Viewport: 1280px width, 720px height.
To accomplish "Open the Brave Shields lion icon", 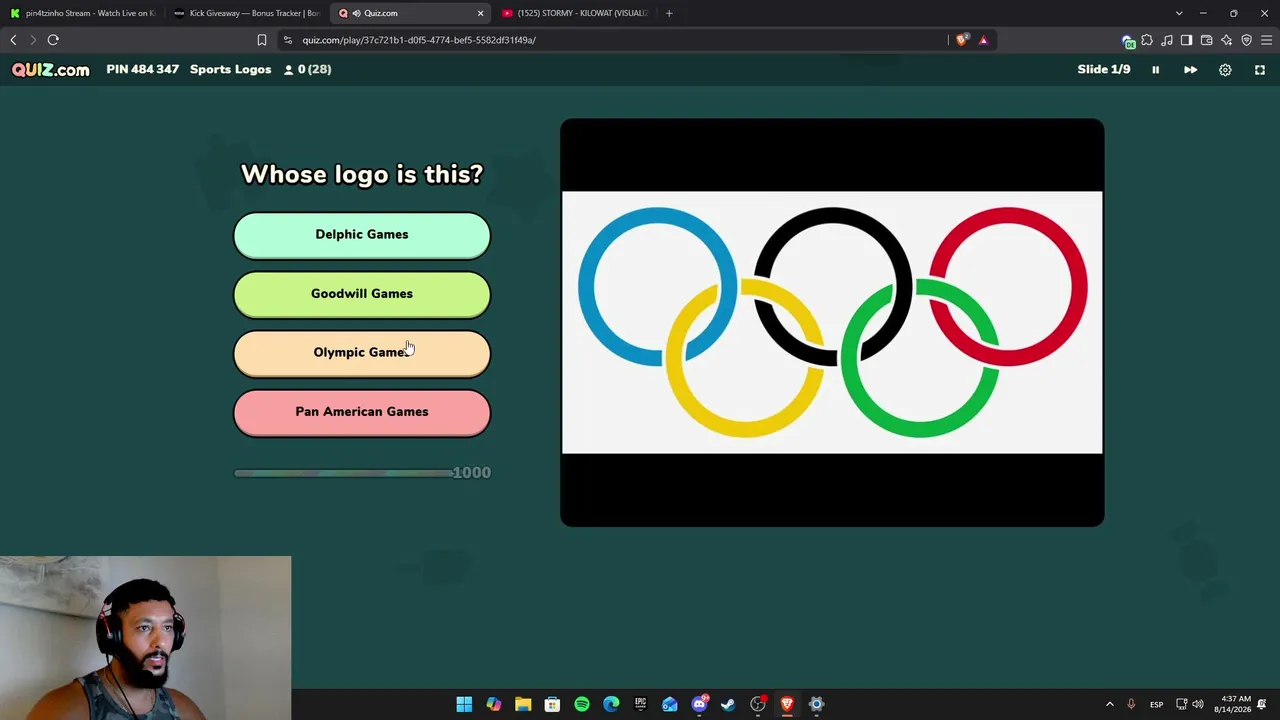I will coord(962,40).
